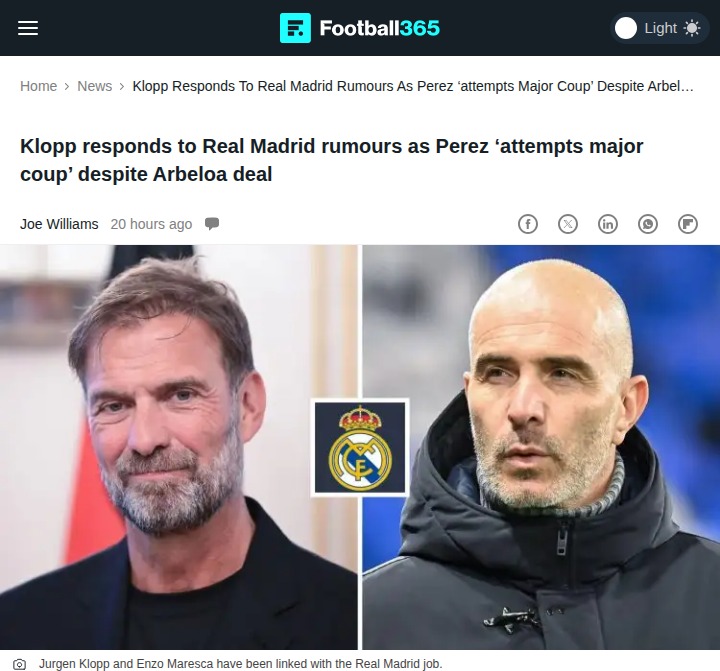
Task: Share article on X
Action: coord(568,224)
